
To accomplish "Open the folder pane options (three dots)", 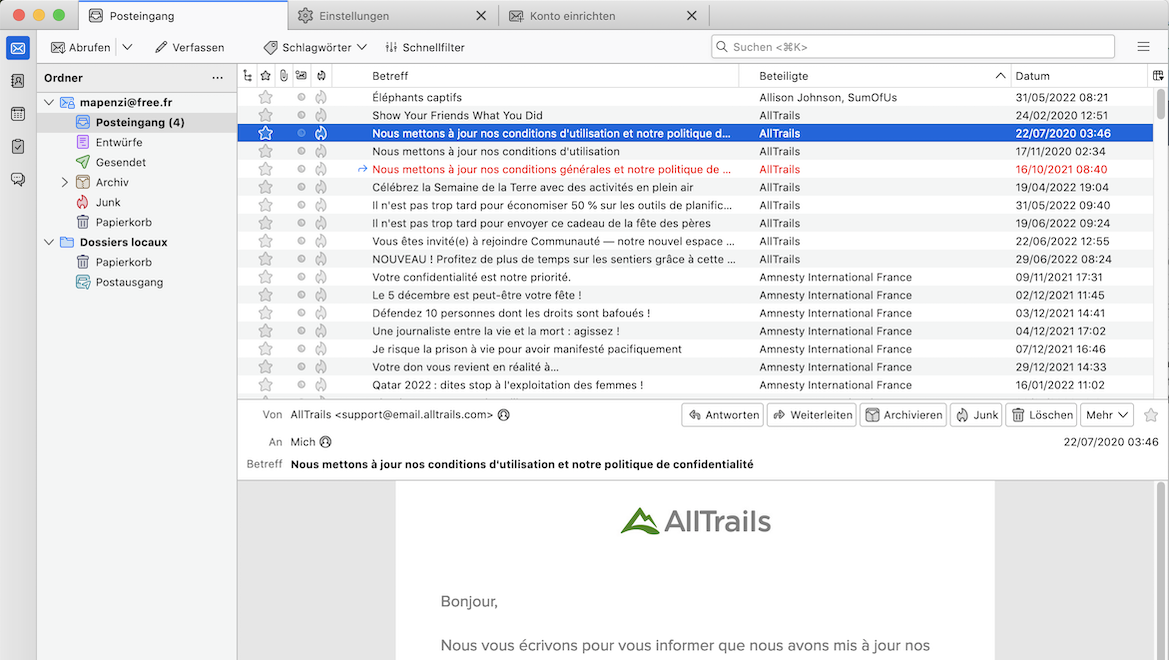I will 218,78.
